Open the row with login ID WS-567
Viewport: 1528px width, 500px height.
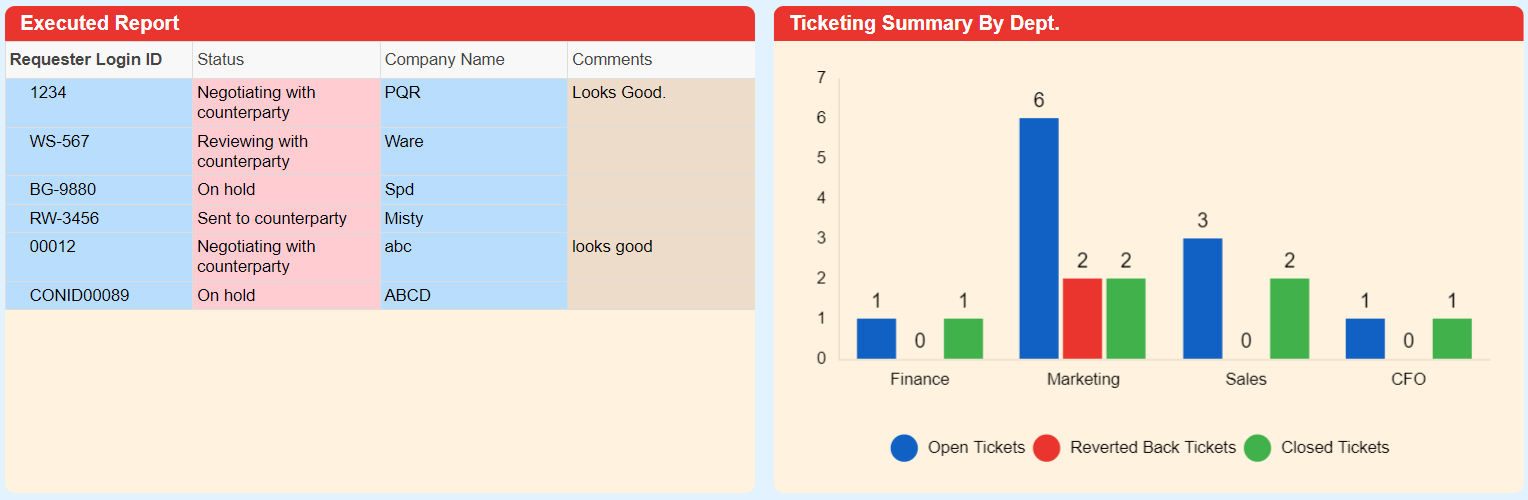tap(380, 152)
